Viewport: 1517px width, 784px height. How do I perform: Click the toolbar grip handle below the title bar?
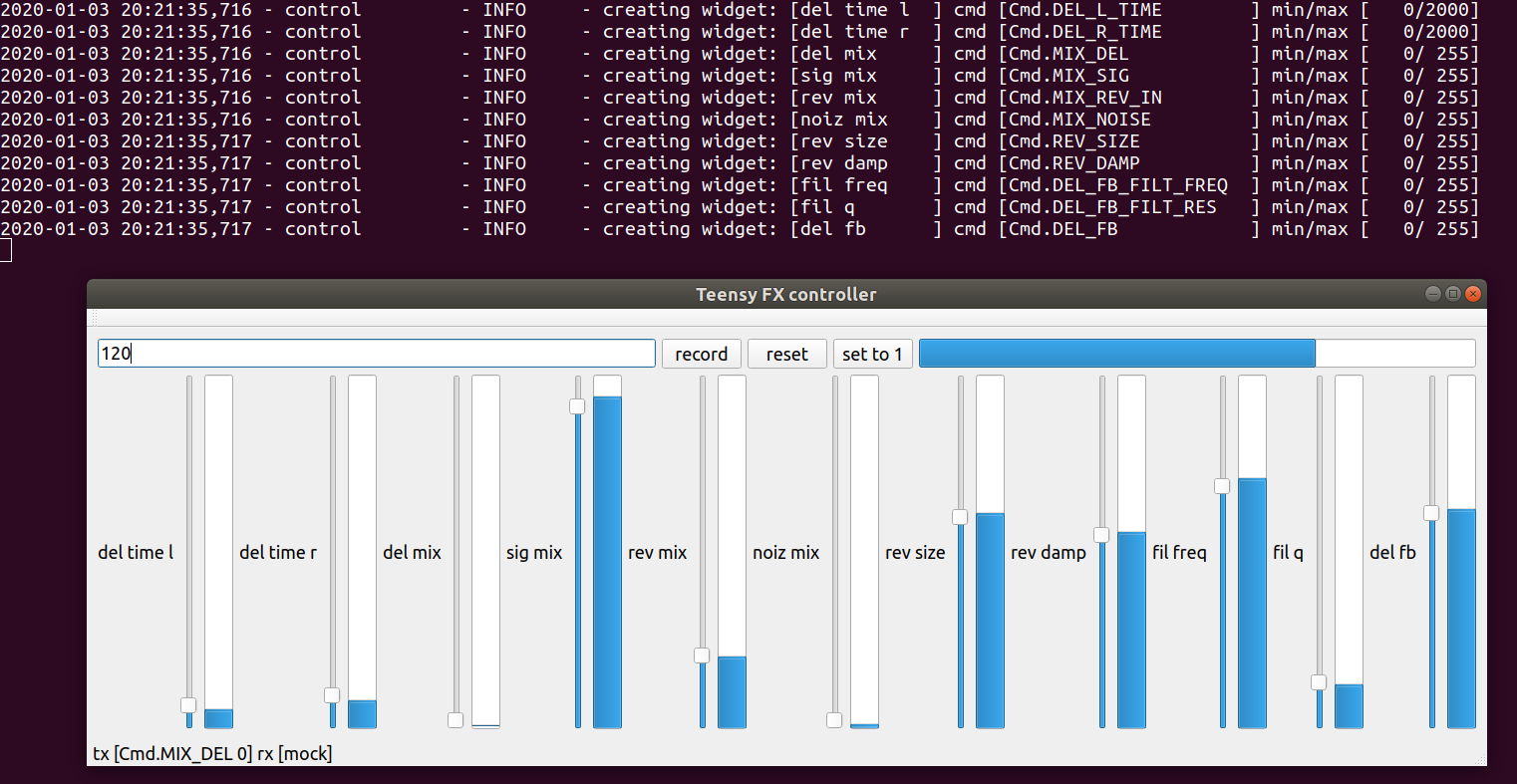pos(93,318)
